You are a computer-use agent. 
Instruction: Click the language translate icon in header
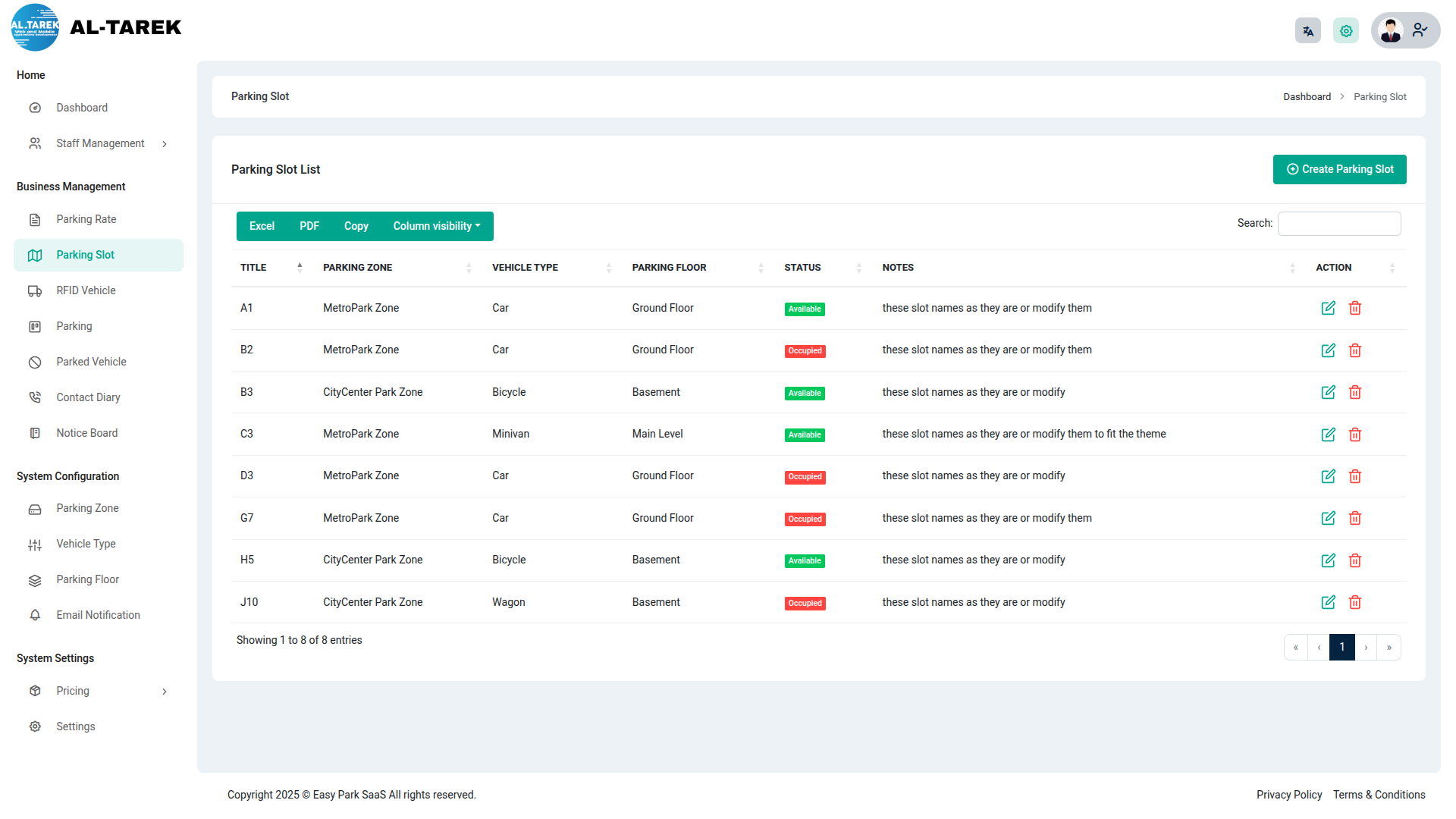pos(1307,31)
